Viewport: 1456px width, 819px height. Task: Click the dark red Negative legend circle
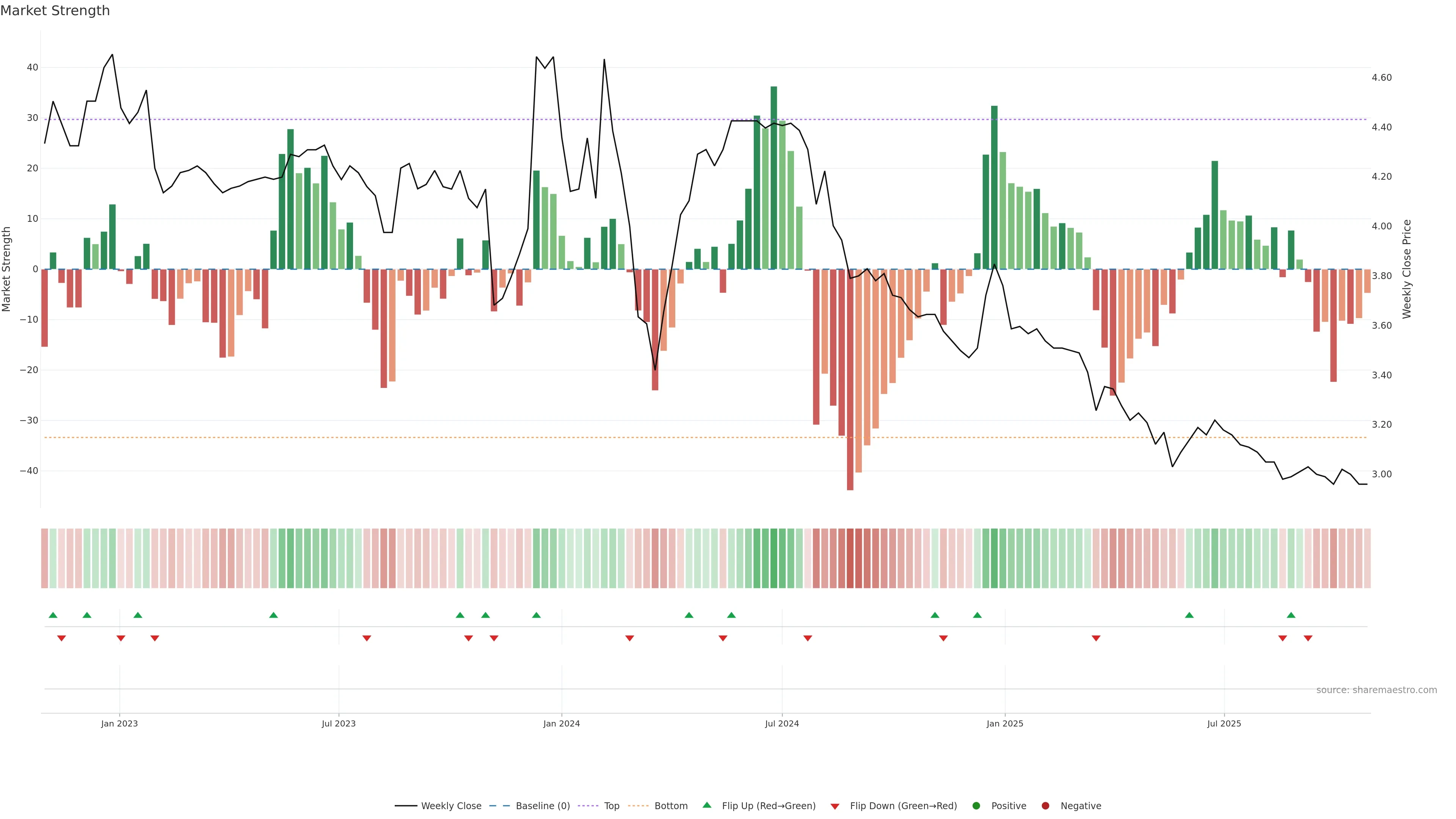1045,806
